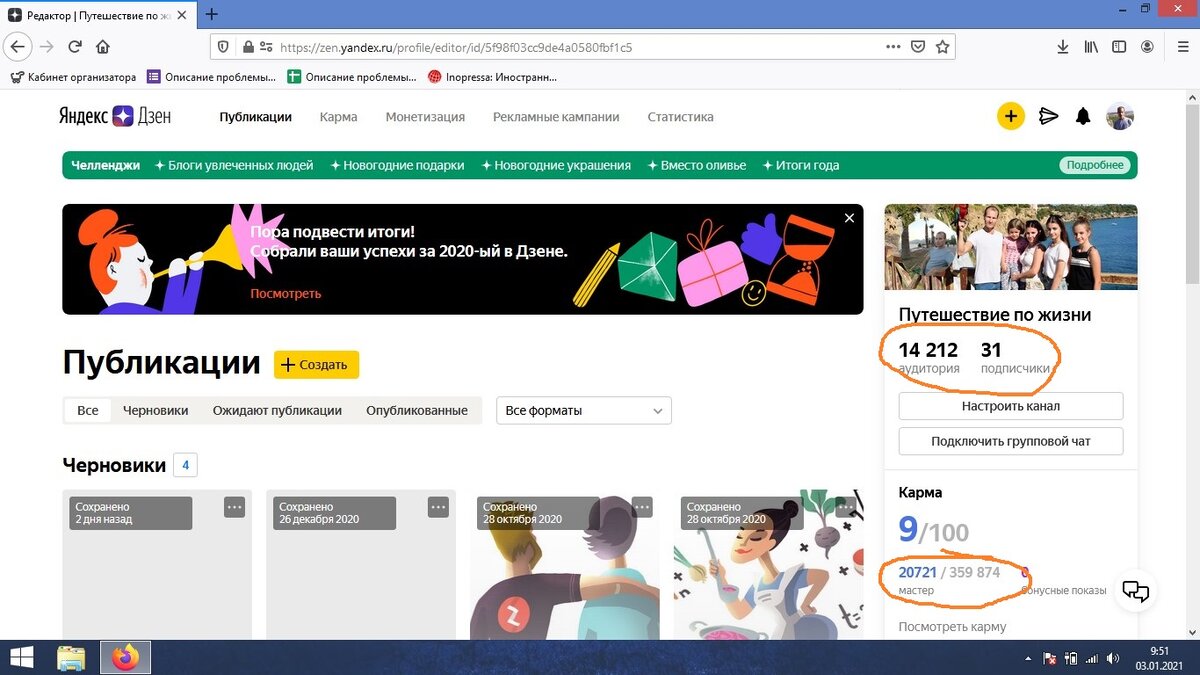
Task: Click the volume icon in system tray
Action: 1111,658
